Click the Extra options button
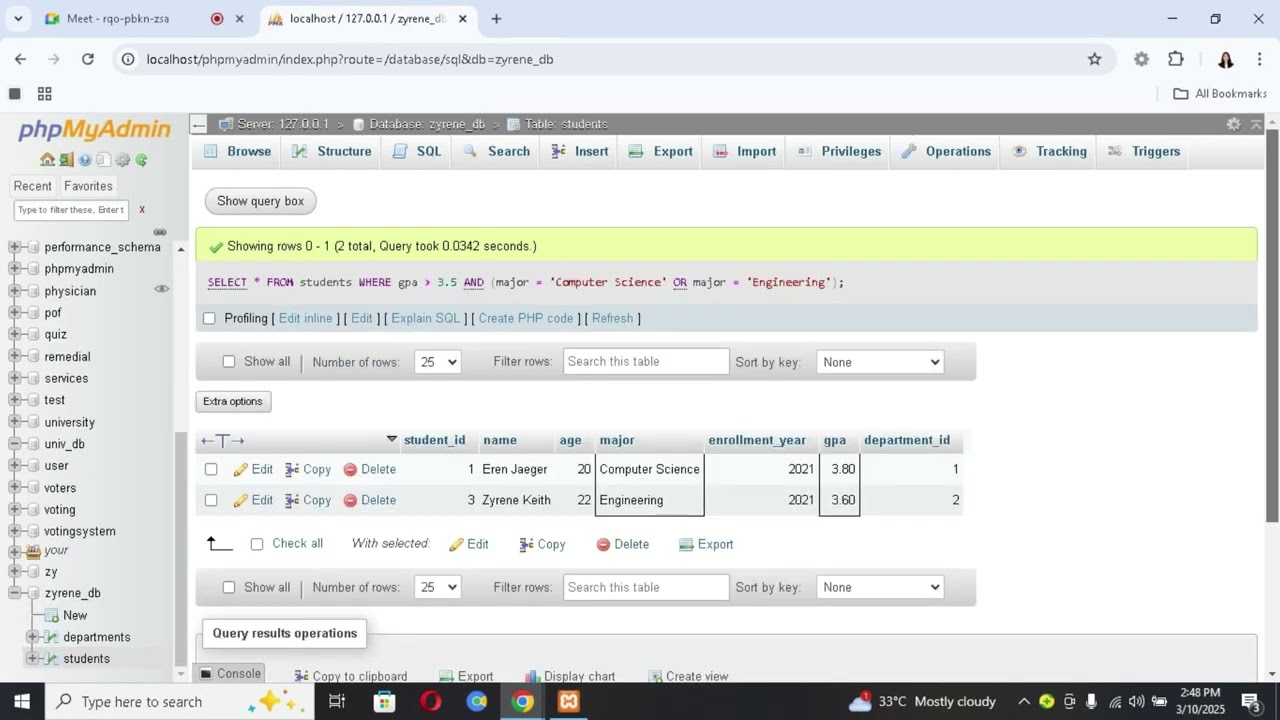 point(233,401)
